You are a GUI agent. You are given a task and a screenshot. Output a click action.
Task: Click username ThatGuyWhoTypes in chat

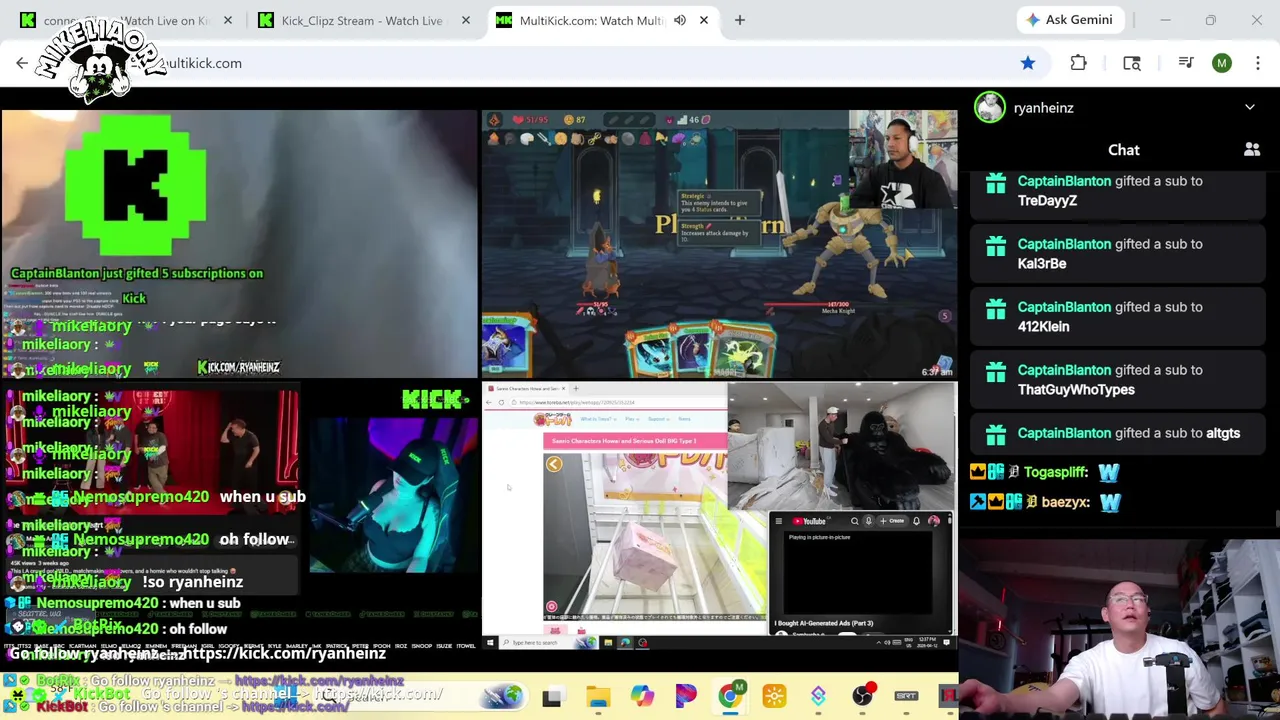(1076, 390)
